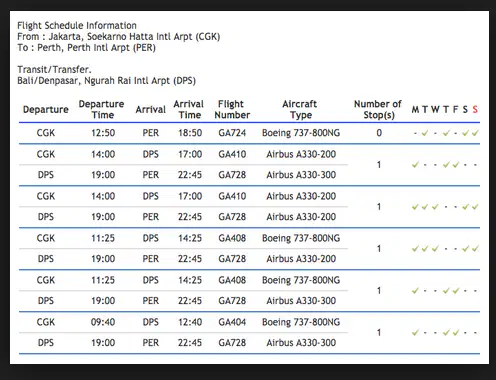Click the Monday M day label
496x380 pixels.
coord(415,109)
